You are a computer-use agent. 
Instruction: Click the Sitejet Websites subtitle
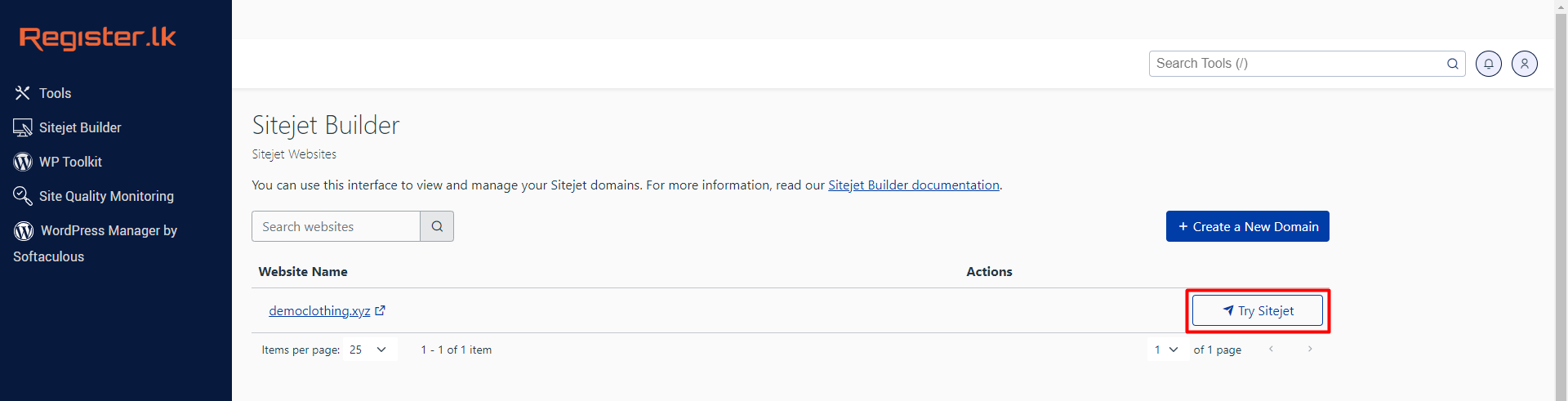[294, 154]
